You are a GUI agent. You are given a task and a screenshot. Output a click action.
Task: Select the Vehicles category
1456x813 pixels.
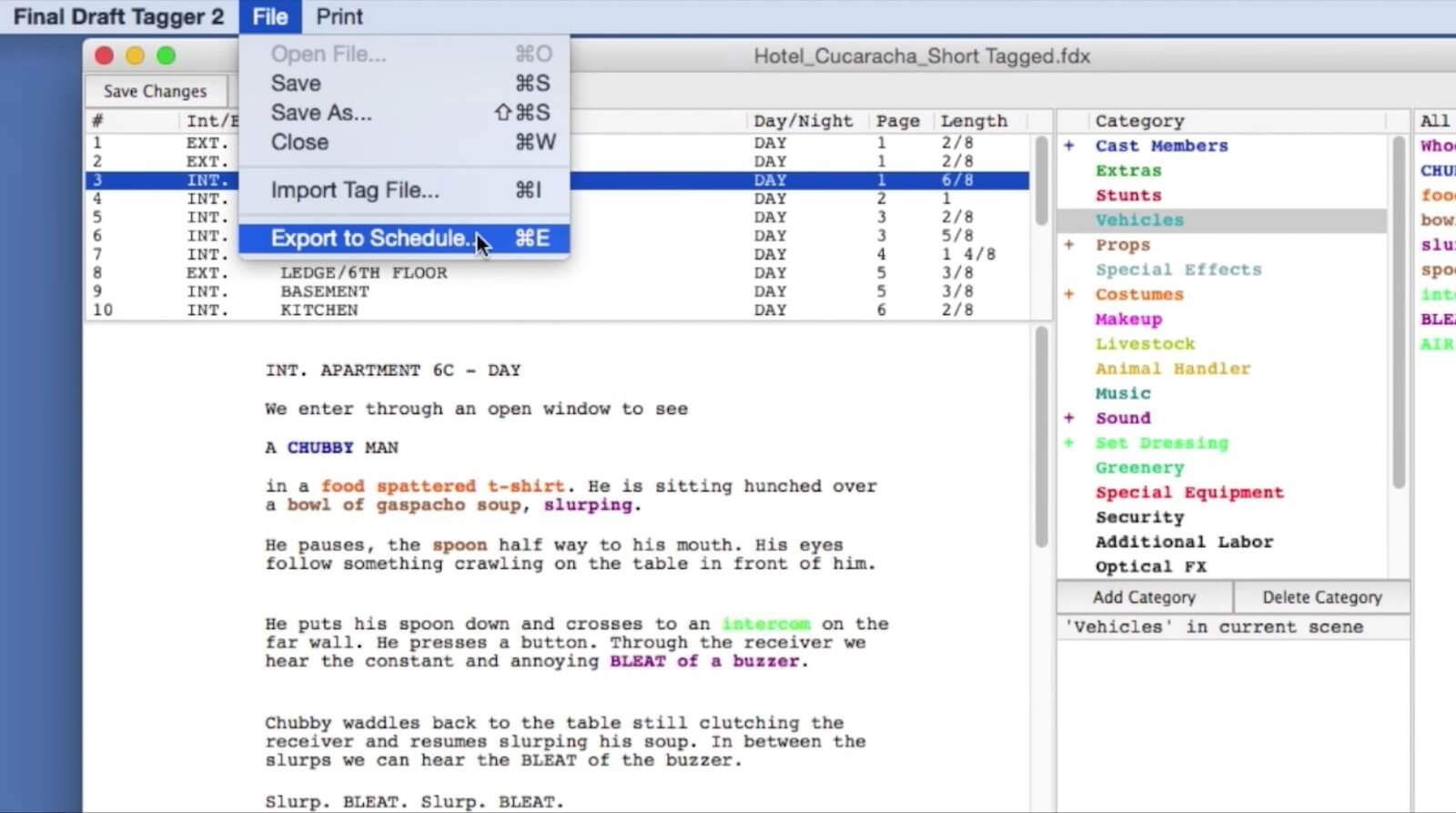(x=1139, y=219)
